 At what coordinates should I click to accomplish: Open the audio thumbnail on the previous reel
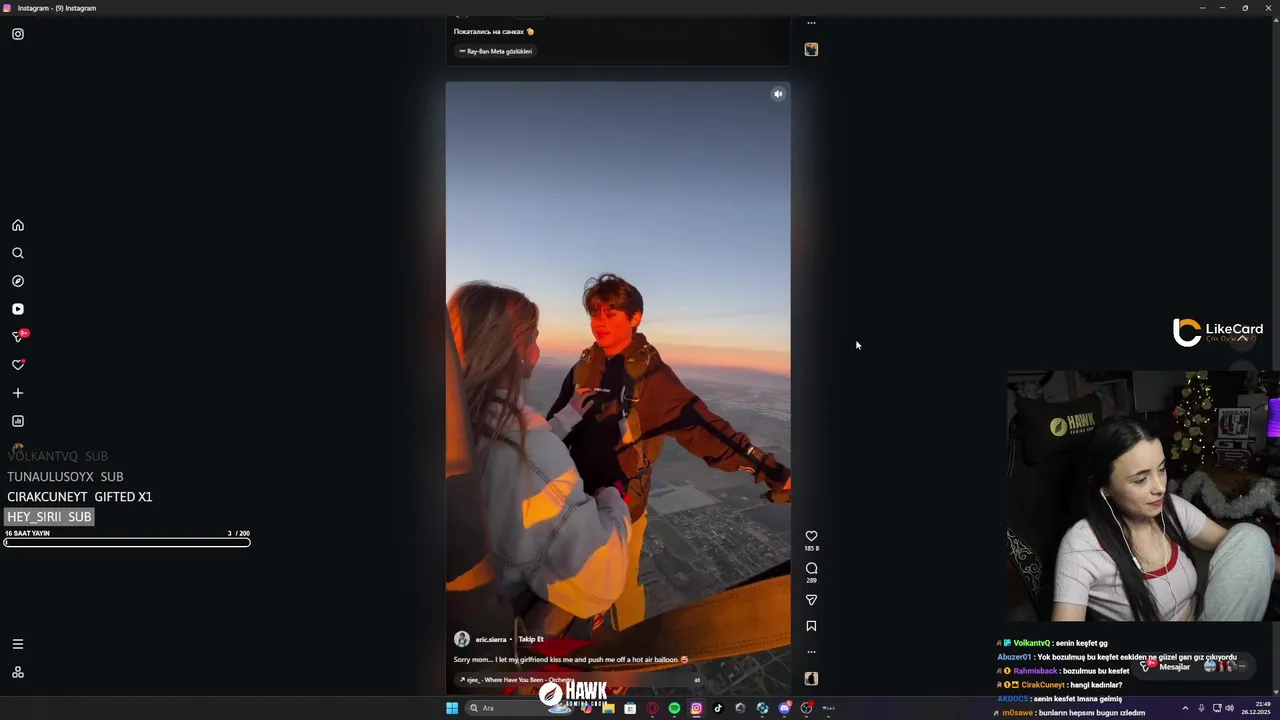811,49
